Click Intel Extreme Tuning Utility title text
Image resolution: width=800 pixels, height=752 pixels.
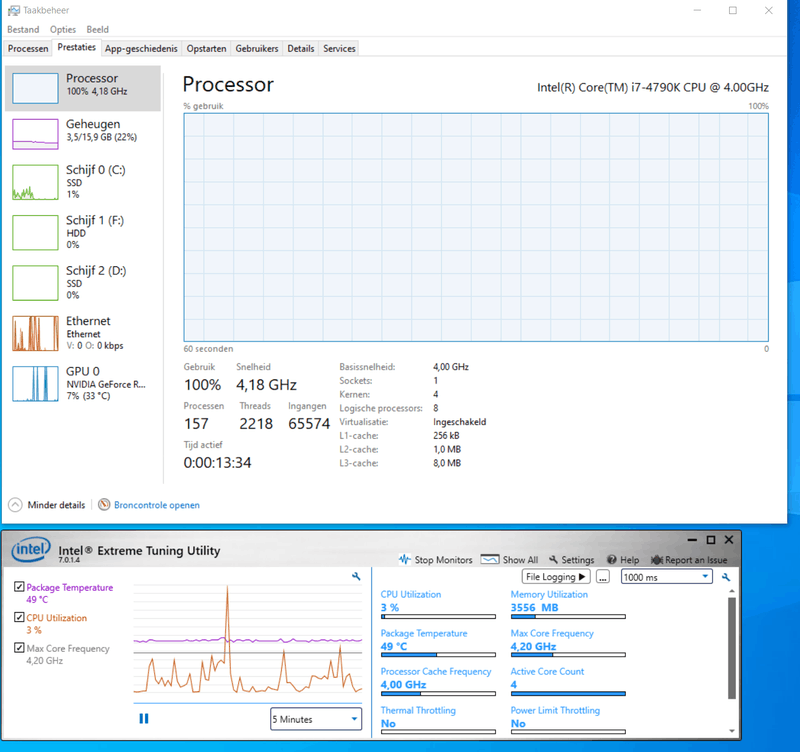139,550
